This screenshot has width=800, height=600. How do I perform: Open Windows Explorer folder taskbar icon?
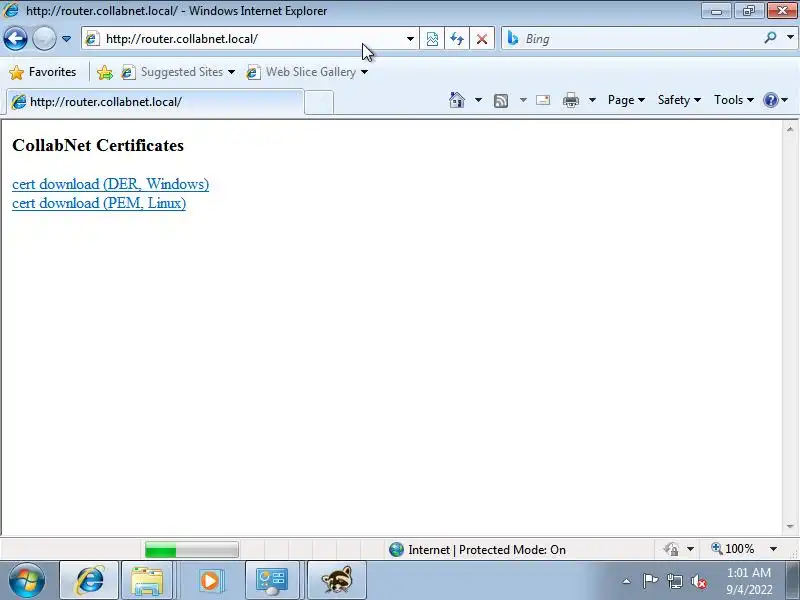[x=147, y=580]
